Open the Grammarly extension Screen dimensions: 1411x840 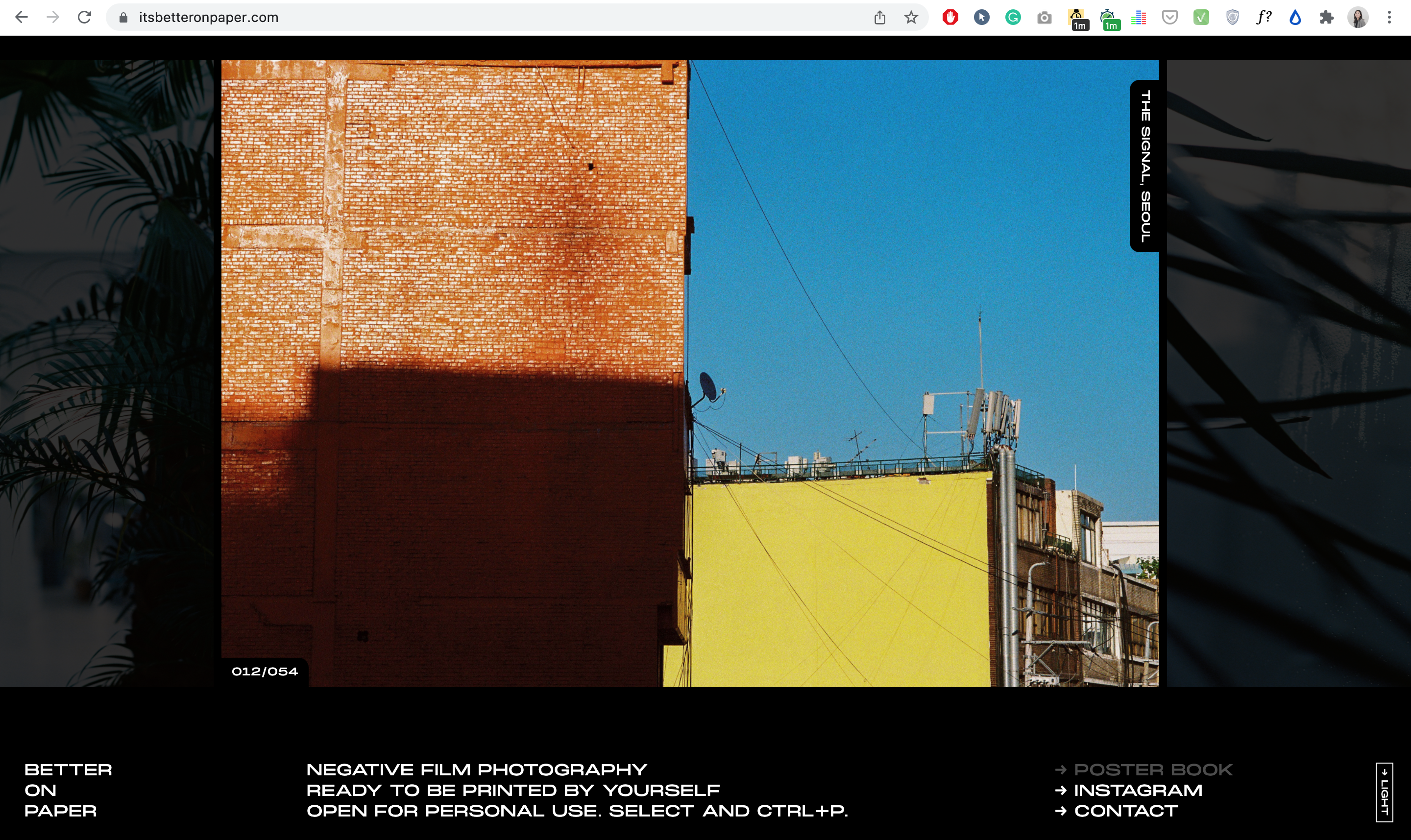click(1013, 18)
